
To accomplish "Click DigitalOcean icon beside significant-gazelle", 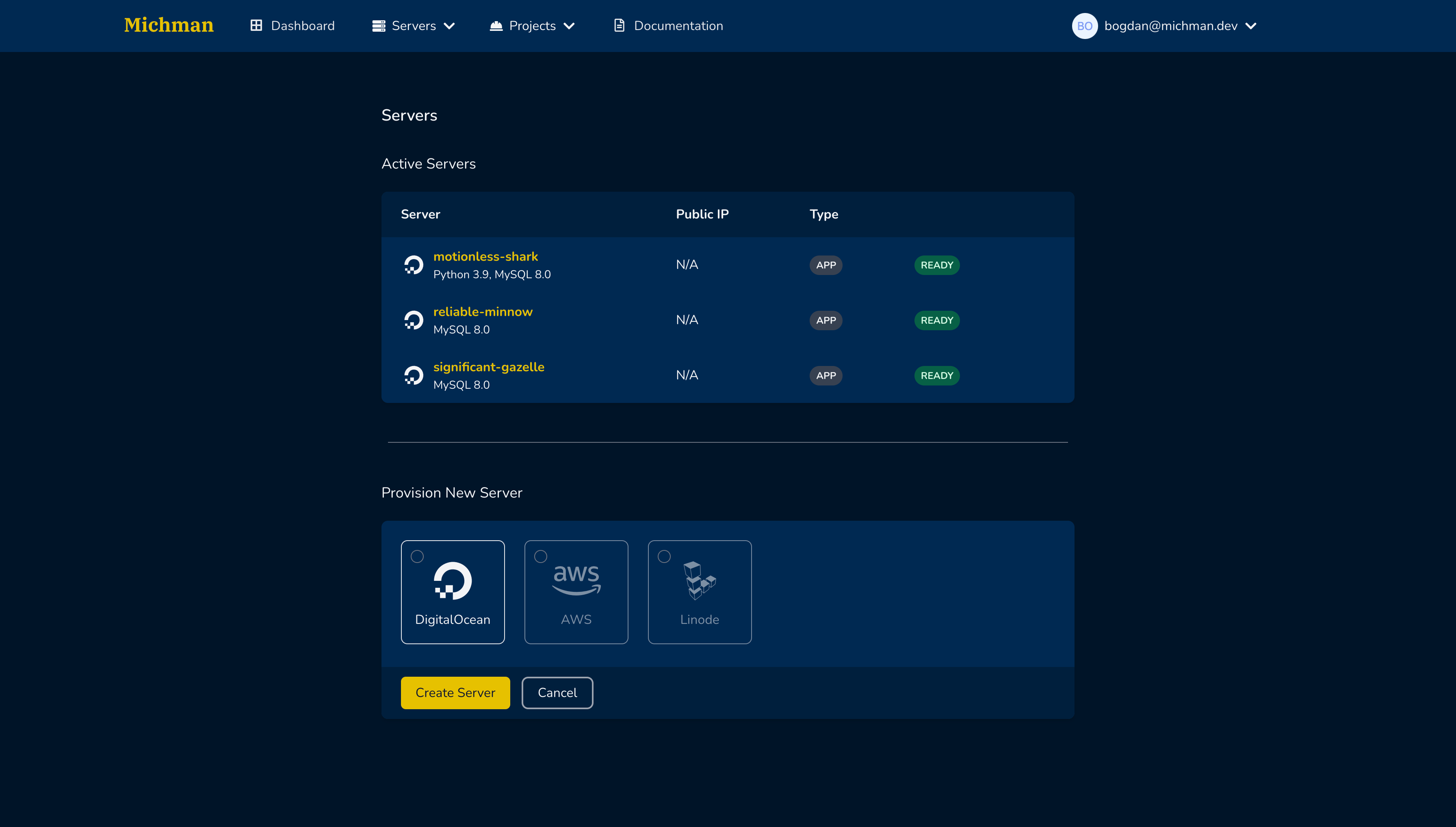I will [x=414, y=375].
